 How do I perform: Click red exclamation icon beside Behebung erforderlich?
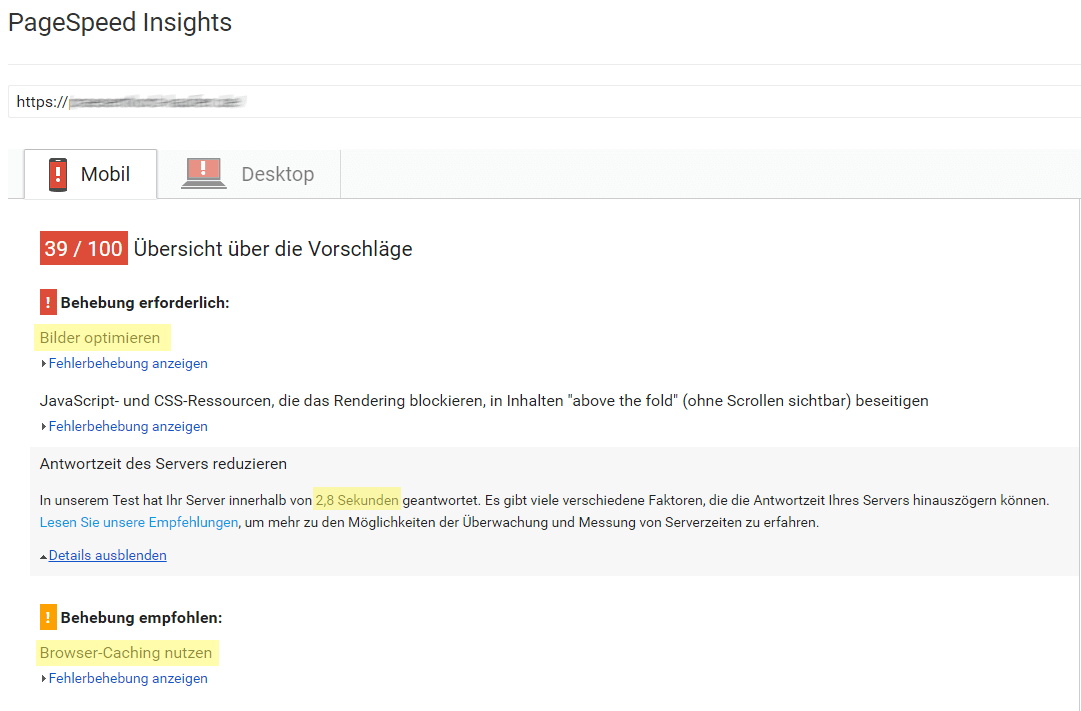click(48, 302)
